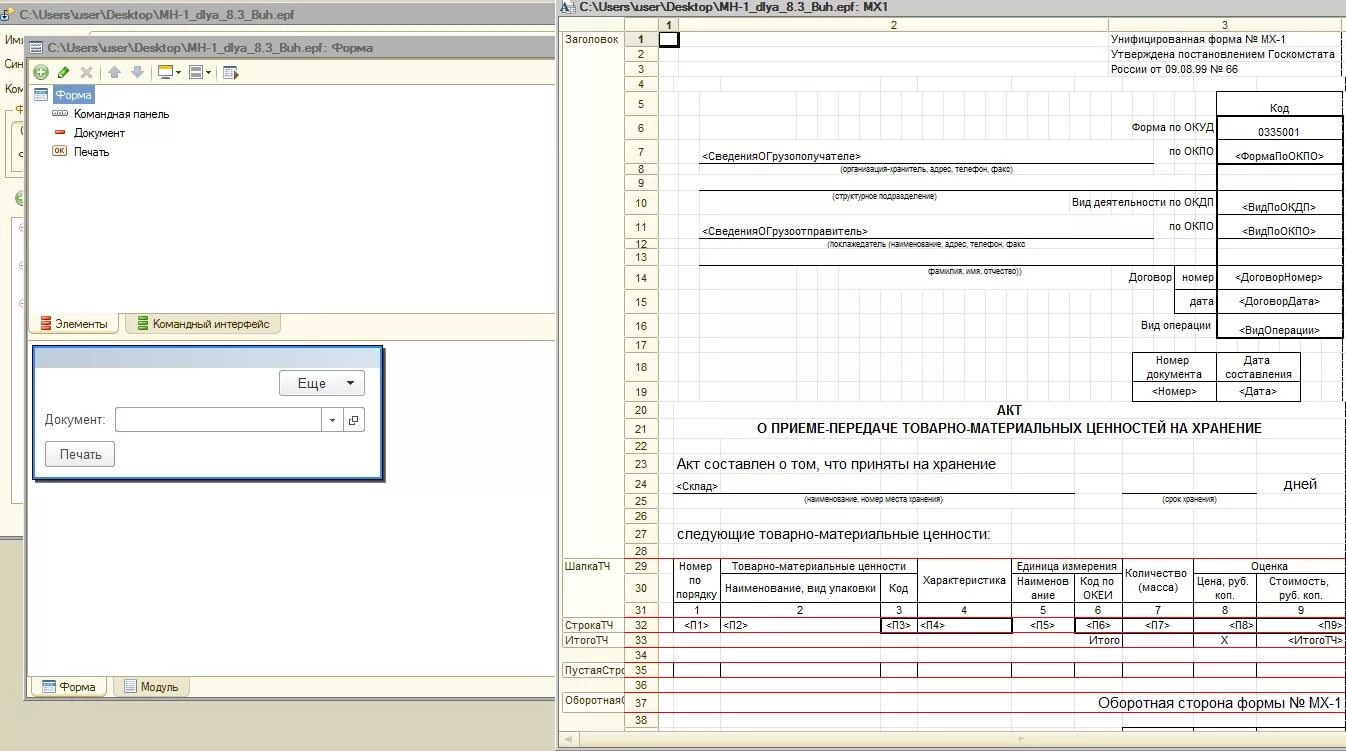1346x751 pixels.
Task: Select the Форма root node in elements tree
Action: point(73,95)
